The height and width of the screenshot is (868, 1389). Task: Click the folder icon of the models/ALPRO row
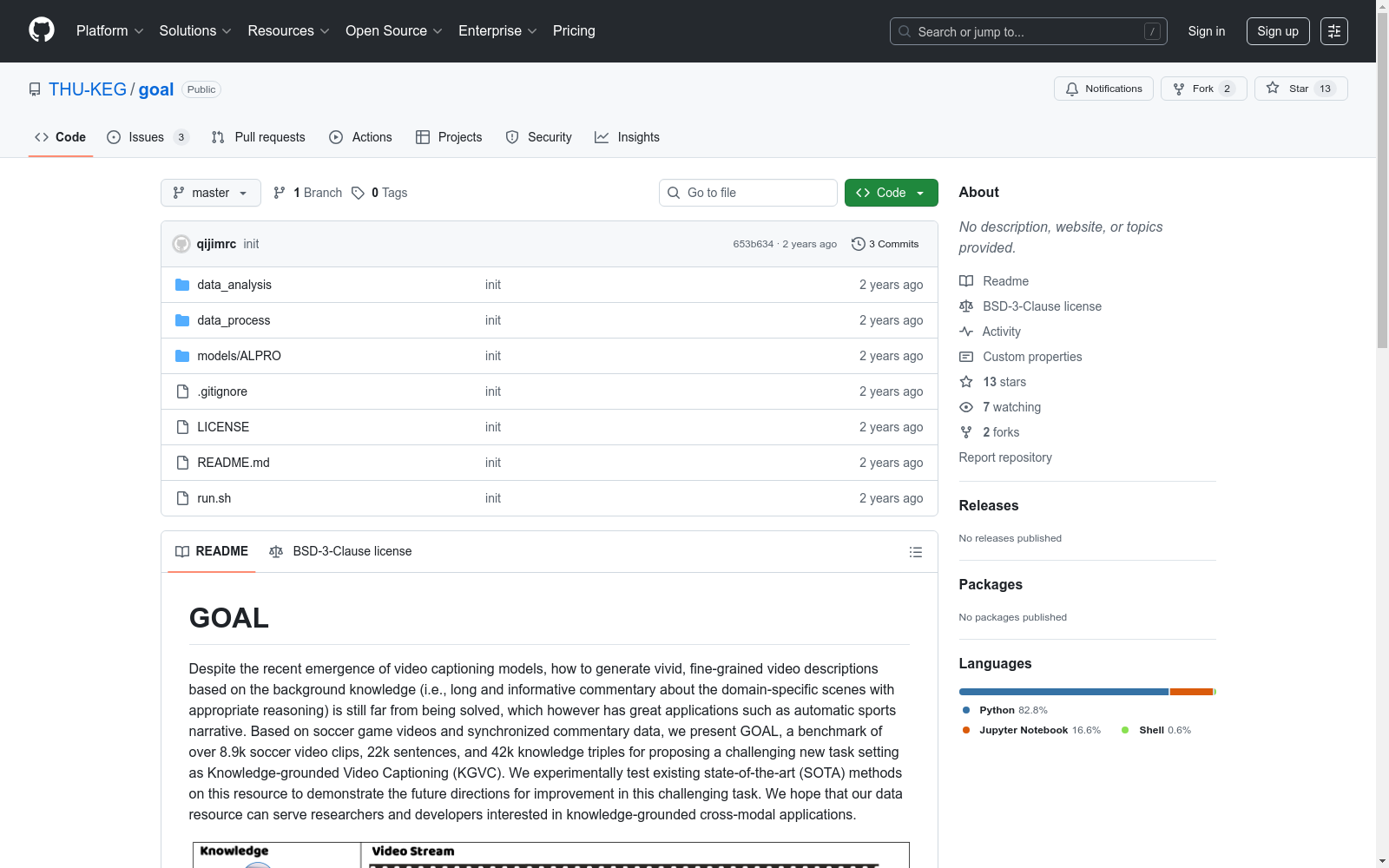tap(182, 356)
